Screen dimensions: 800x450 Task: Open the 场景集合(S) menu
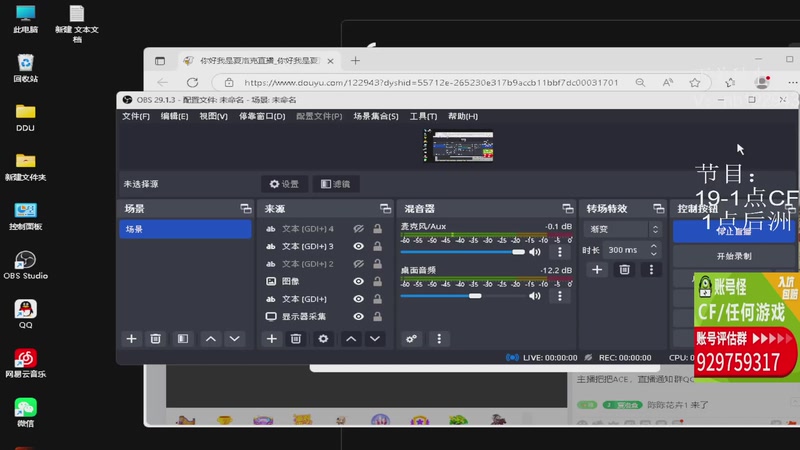coord(376,116)
